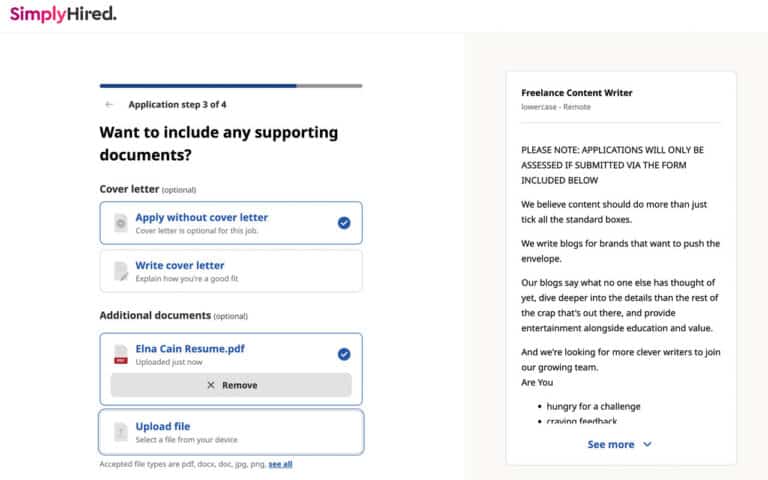Toggle the Elna Cain Resume.pdf checkmark

(344, 354)
